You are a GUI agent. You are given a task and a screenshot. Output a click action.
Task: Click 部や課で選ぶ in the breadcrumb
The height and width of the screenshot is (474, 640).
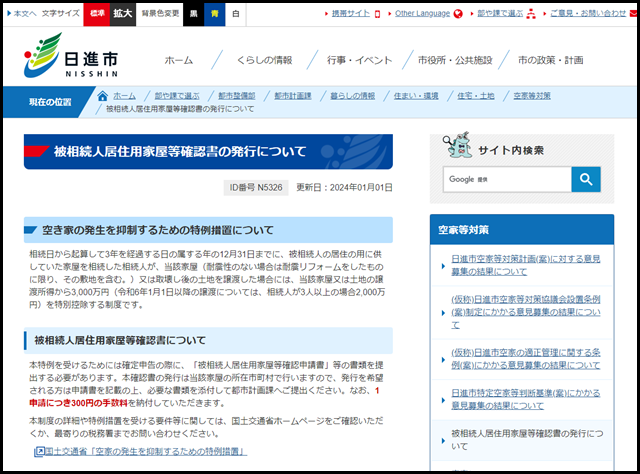[x=177, y=96]
